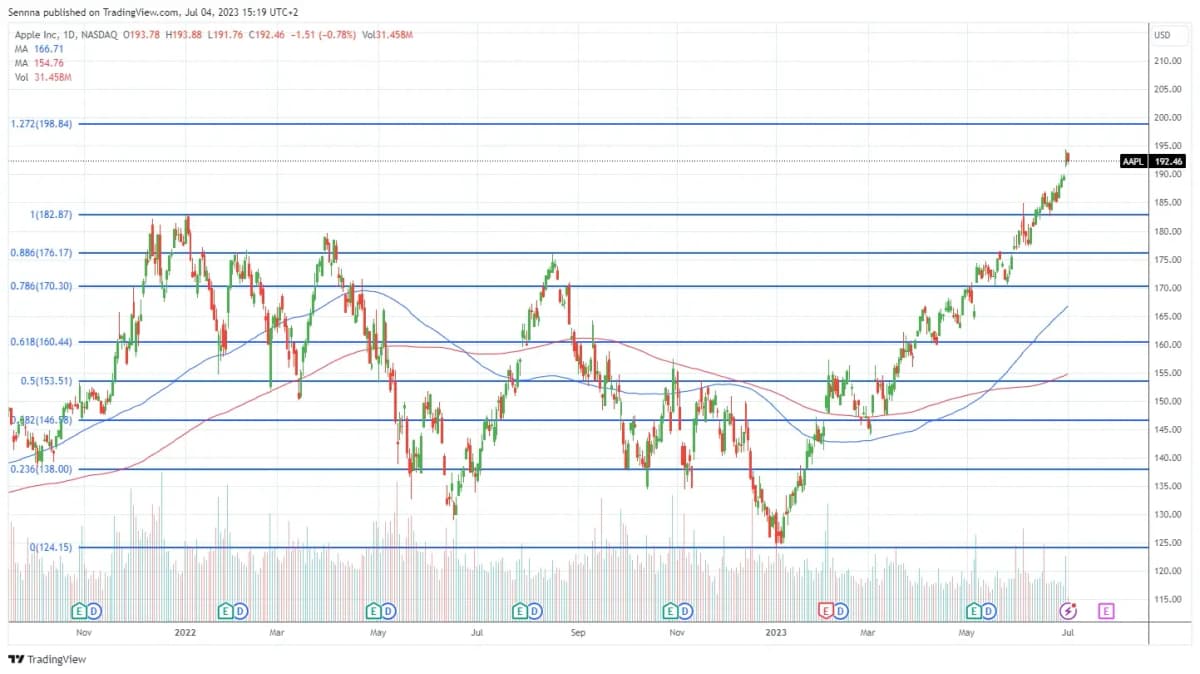Image resolution: width=1200 pixels, height=674 pixels.
Task: Select the 0.5(153.51) Fibonacci level label
Action: point(47,381)
